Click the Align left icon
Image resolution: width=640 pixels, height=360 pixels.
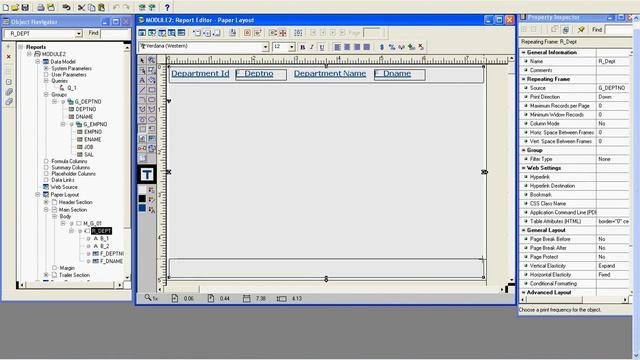point(337,47)
